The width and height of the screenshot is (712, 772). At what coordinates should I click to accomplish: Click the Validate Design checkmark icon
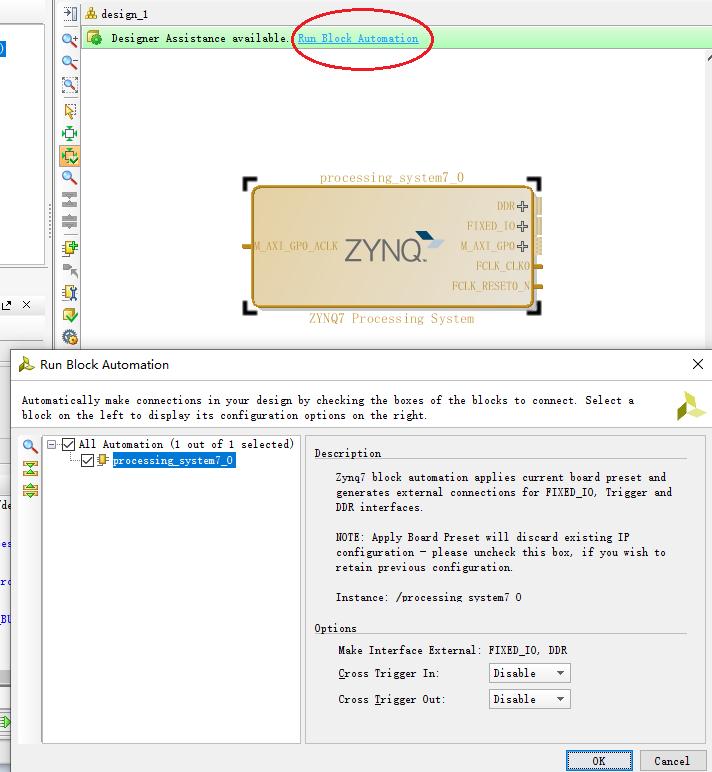pos(69,315)
